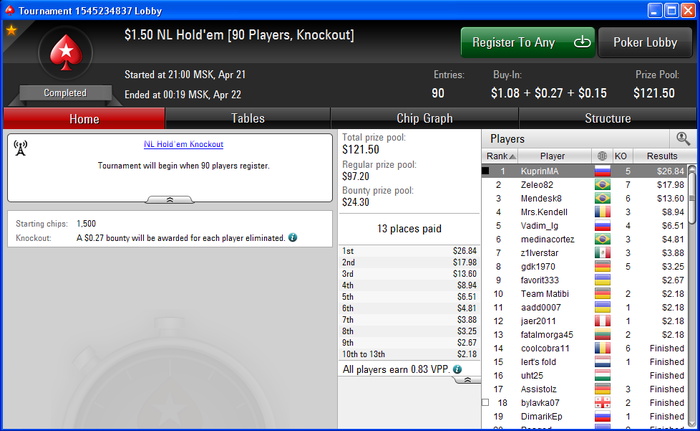Toggle the marker box beside KuprinMA

tap(486, 171)
